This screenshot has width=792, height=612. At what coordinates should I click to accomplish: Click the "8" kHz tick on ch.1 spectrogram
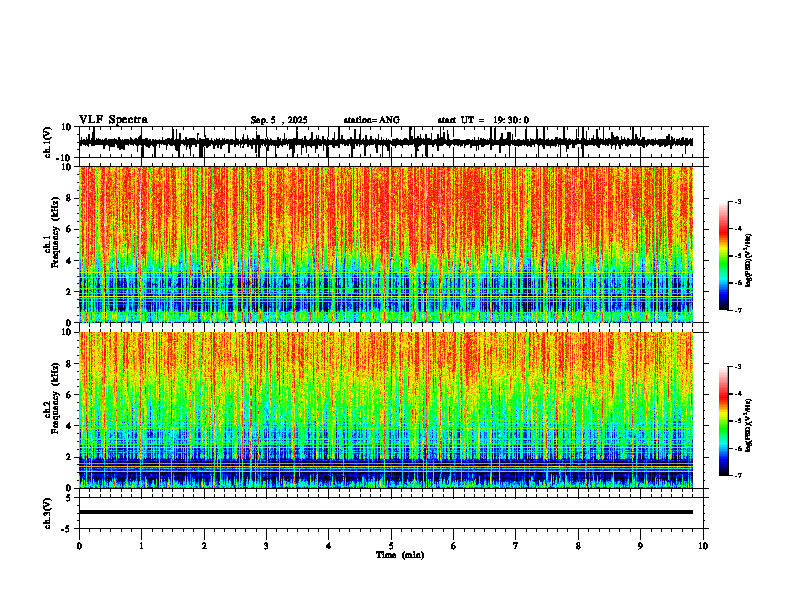(x=70, y=198)
